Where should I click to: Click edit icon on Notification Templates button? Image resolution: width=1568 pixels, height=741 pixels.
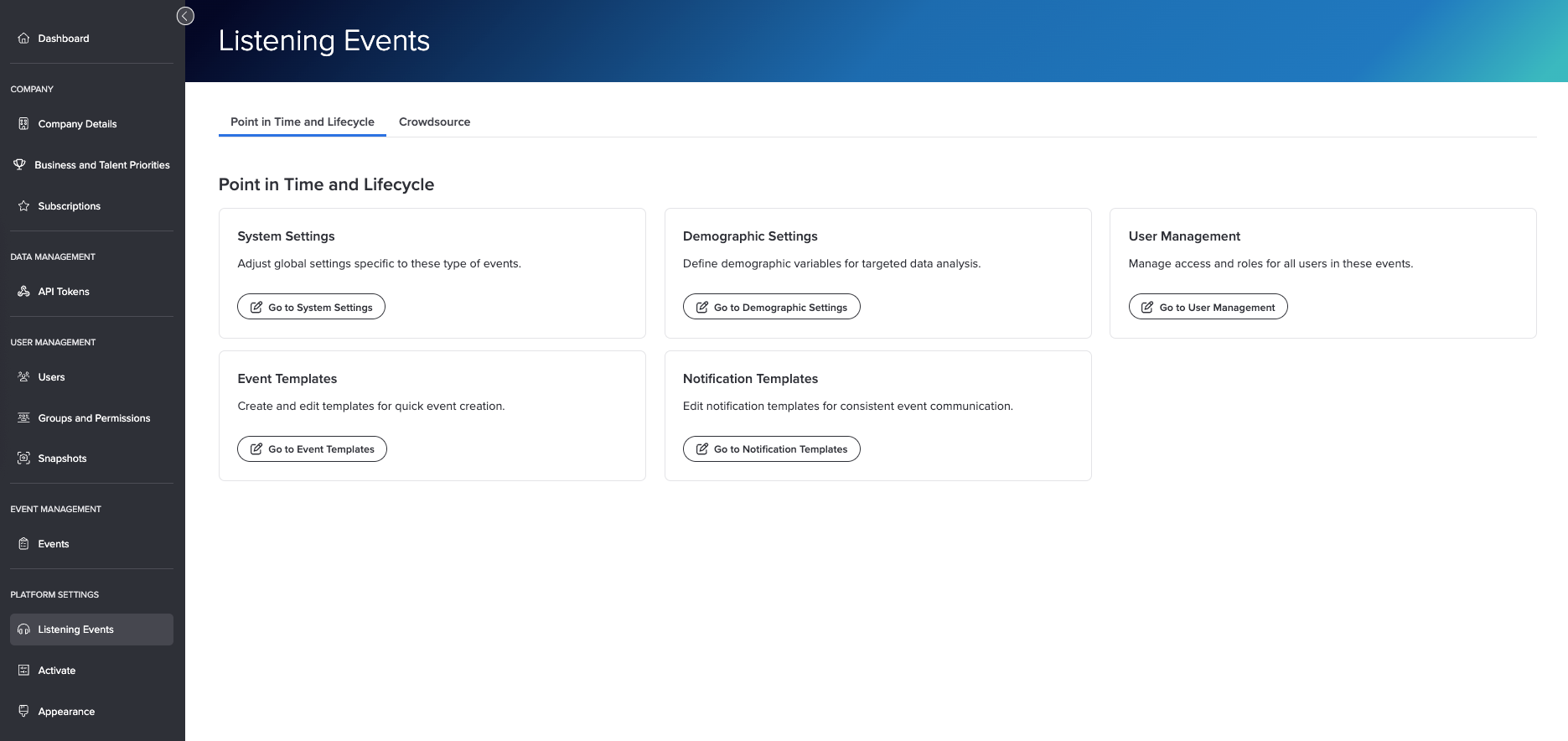(x=702, y=449)
